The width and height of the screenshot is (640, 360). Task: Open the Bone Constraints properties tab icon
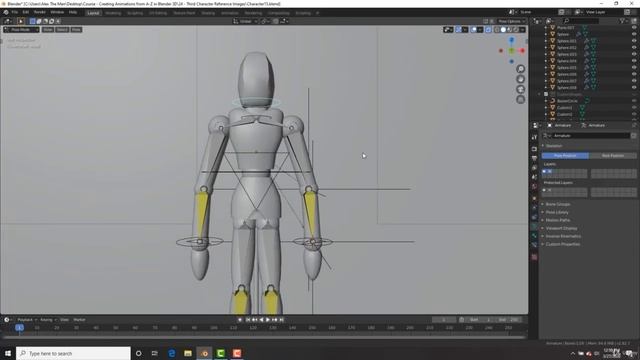(534, 245)
